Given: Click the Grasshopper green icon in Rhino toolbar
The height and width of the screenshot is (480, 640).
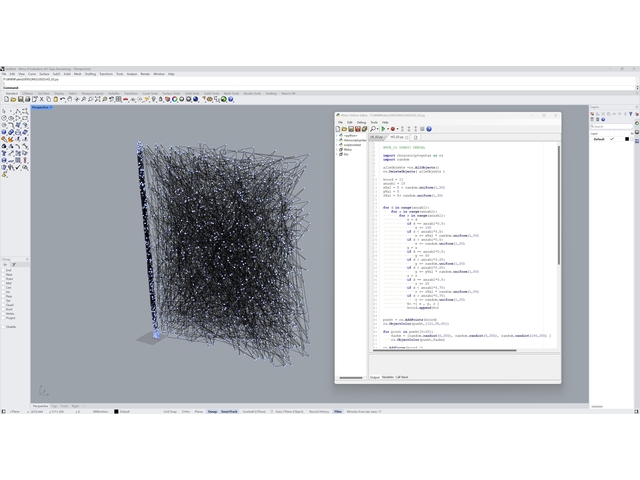Looking at the screenshot, I should tap(223, 99).
